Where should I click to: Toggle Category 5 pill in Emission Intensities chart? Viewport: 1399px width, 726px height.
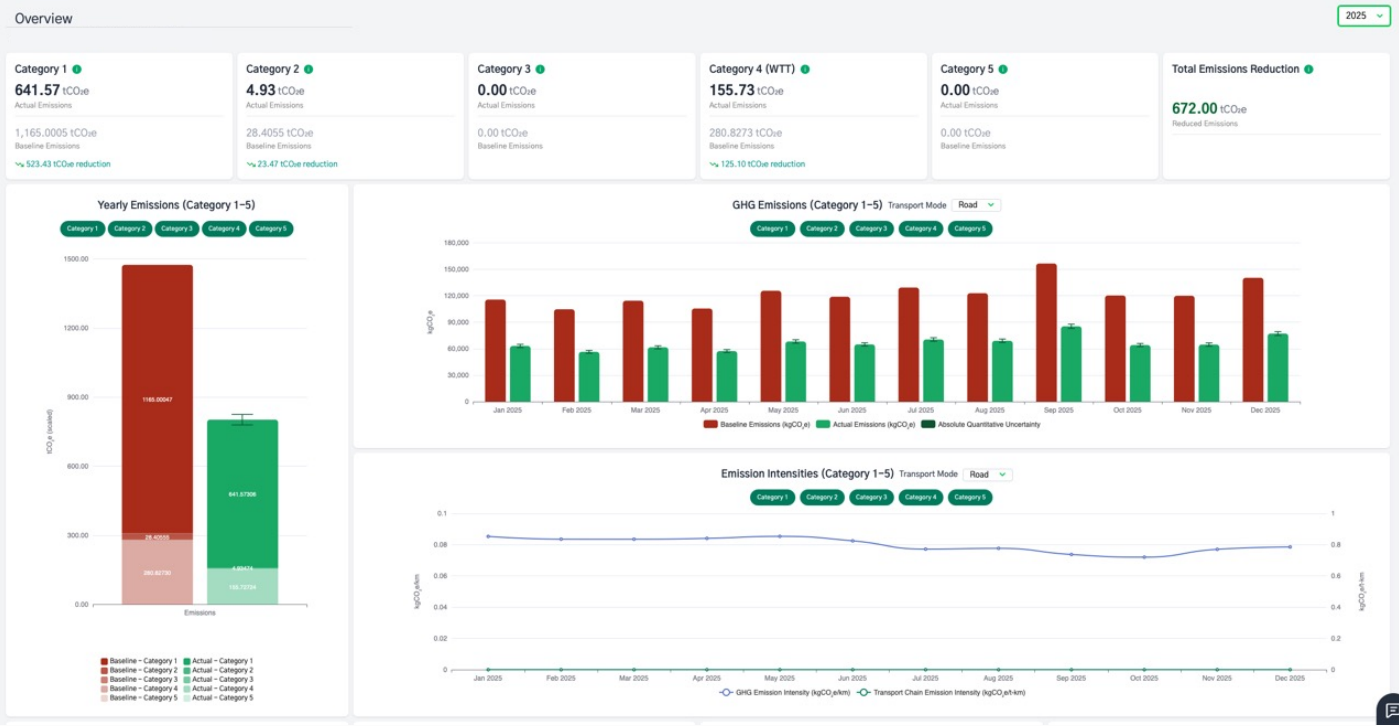click(x=970, y=497)
